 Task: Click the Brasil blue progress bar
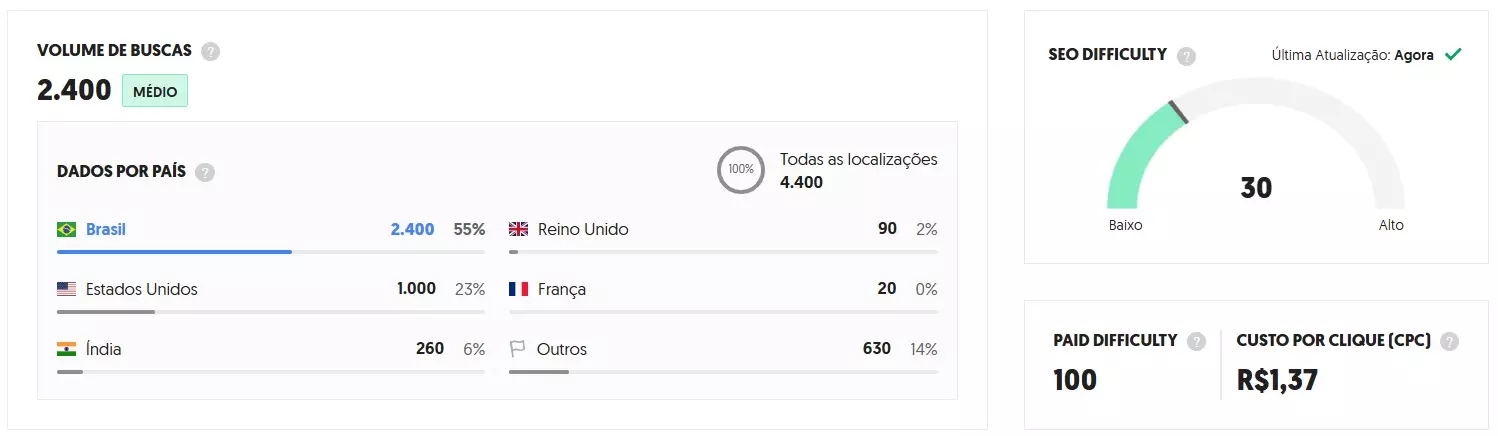click(174, 252)
